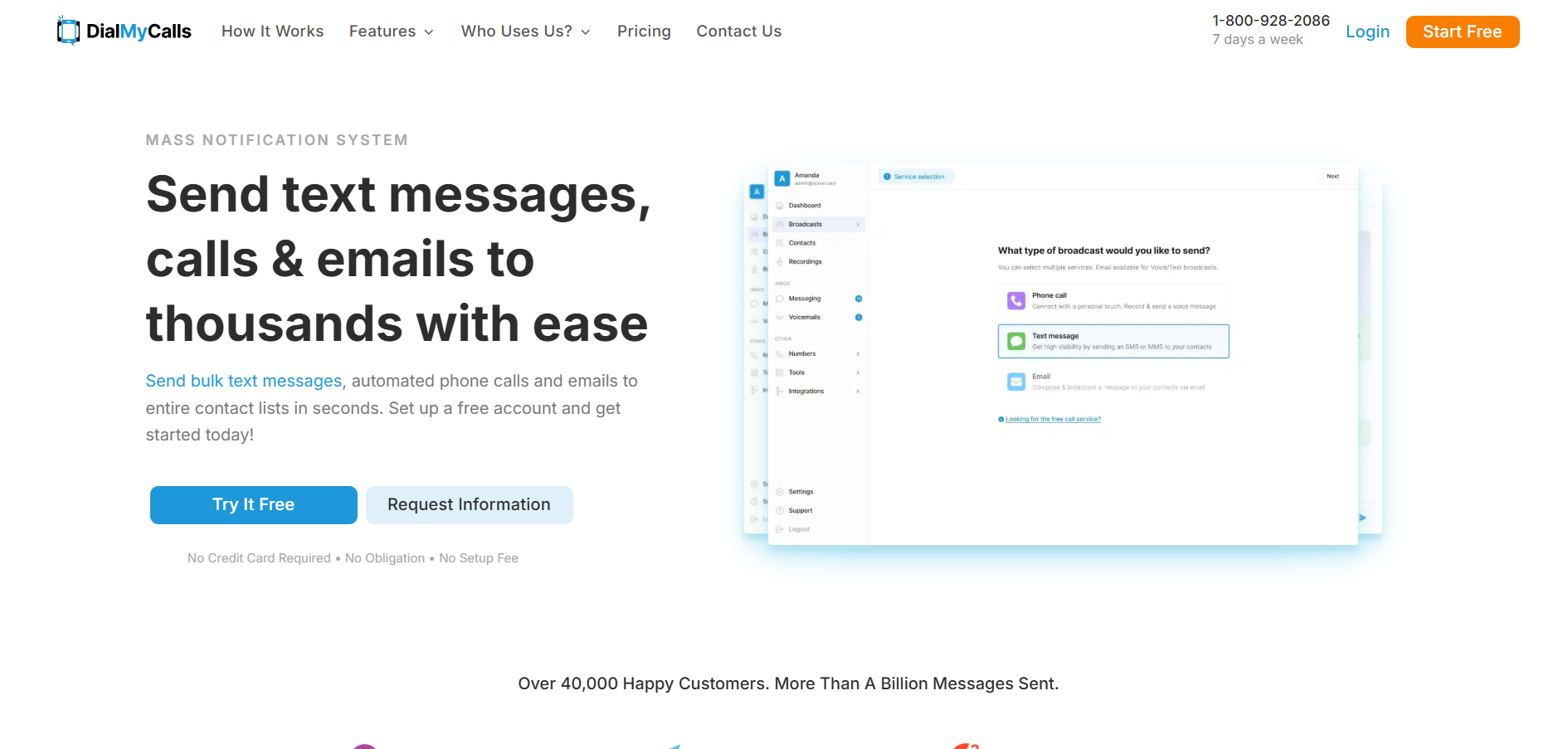Click the Support help icon
Screen dimensions: 1568x749
779,511
